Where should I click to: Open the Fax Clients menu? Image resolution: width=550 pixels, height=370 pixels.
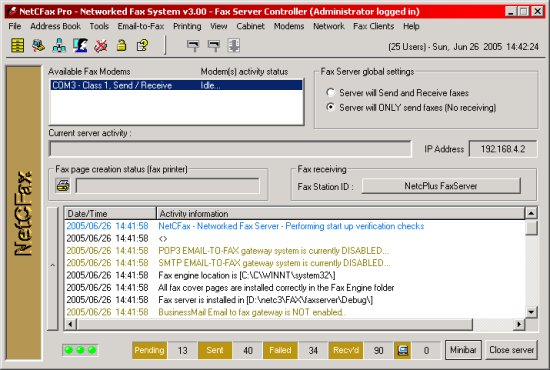pos(374,26)
